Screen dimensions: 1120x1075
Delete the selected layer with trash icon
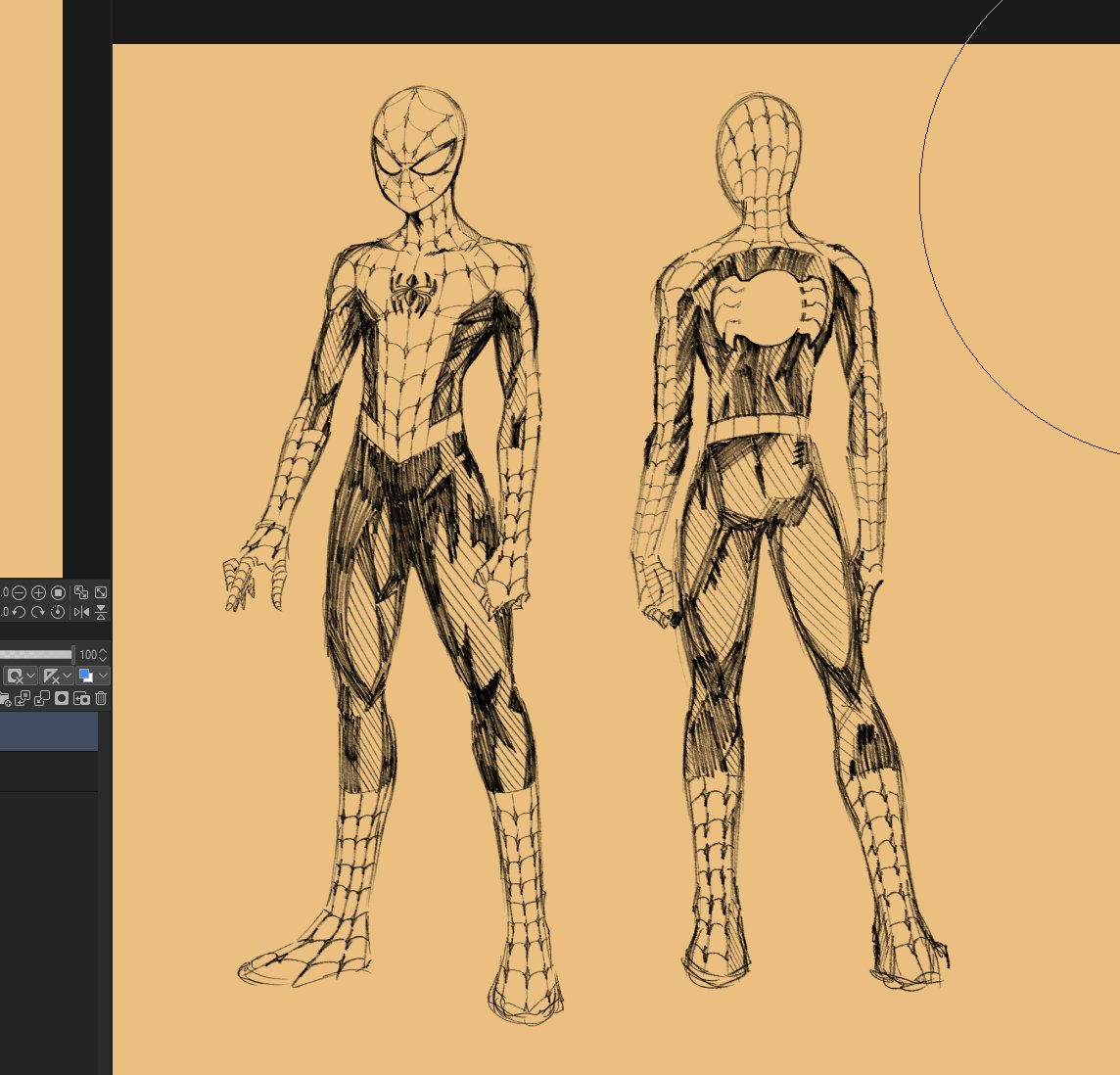point(101,698)
